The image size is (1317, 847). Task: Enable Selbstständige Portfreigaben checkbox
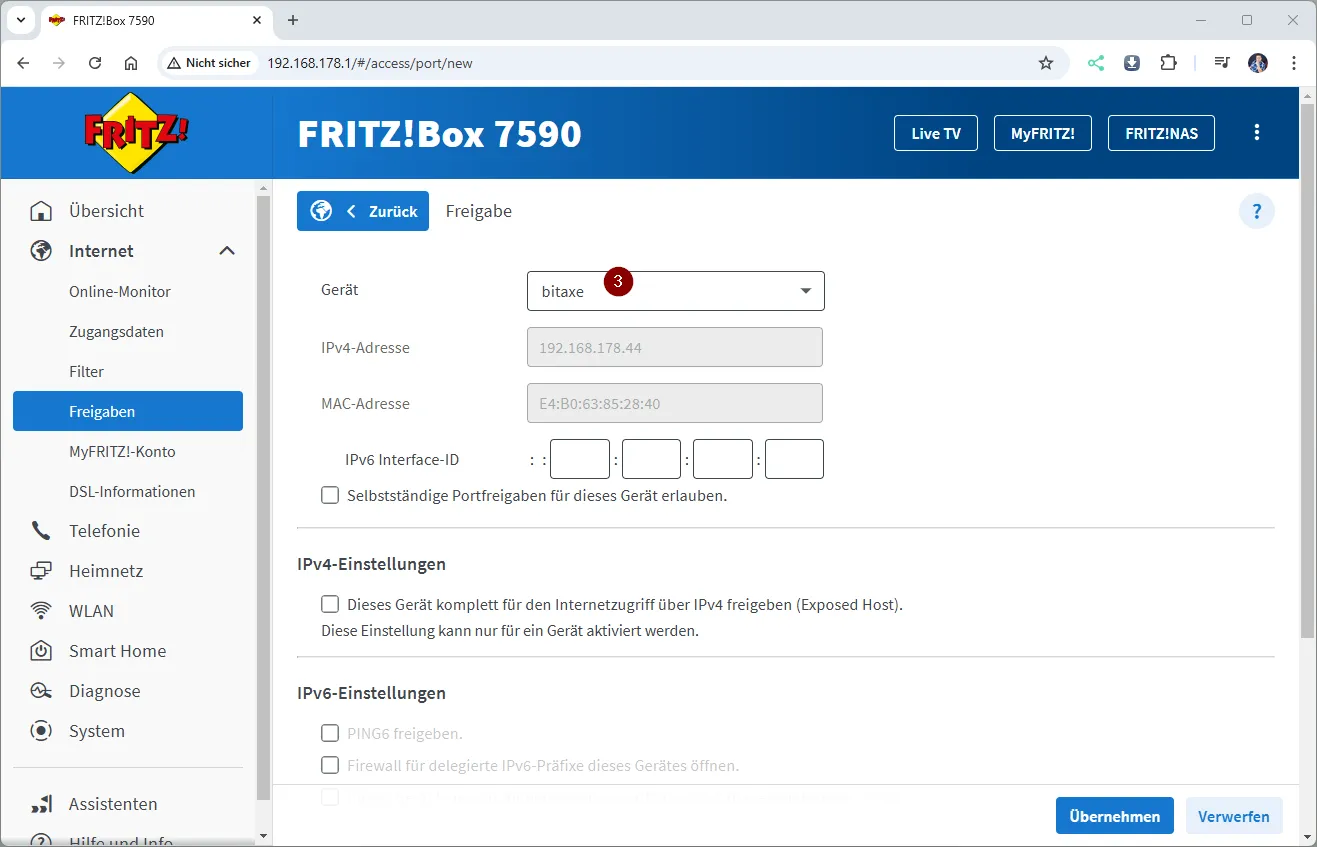pyautogui.click(x=330, y=495)
